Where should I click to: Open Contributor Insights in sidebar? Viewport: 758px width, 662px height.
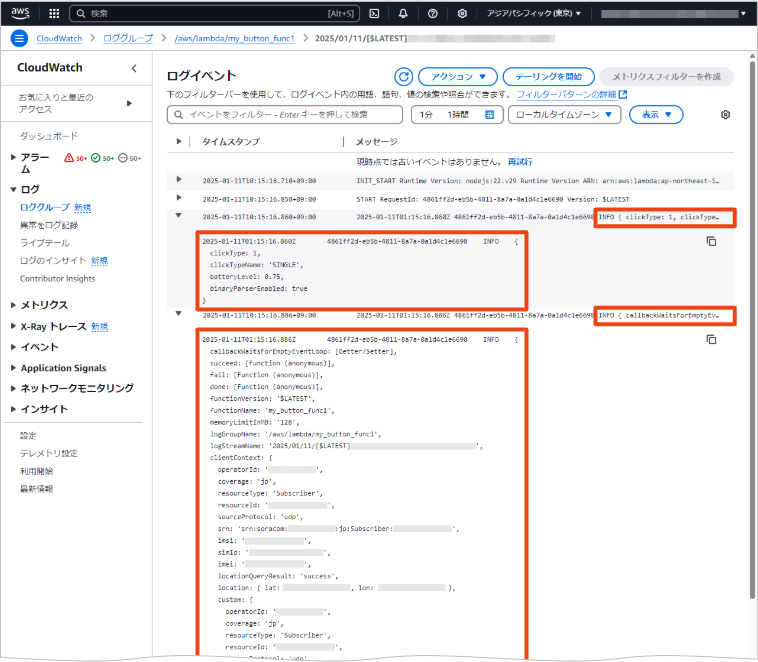click(58, 279)
